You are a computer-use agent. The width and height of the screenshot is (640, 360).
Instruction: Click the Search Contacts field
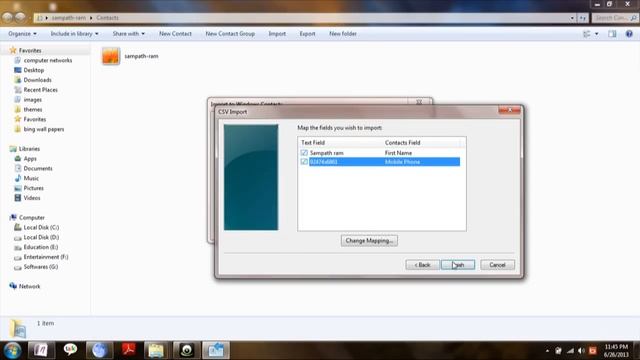(615, 18)
